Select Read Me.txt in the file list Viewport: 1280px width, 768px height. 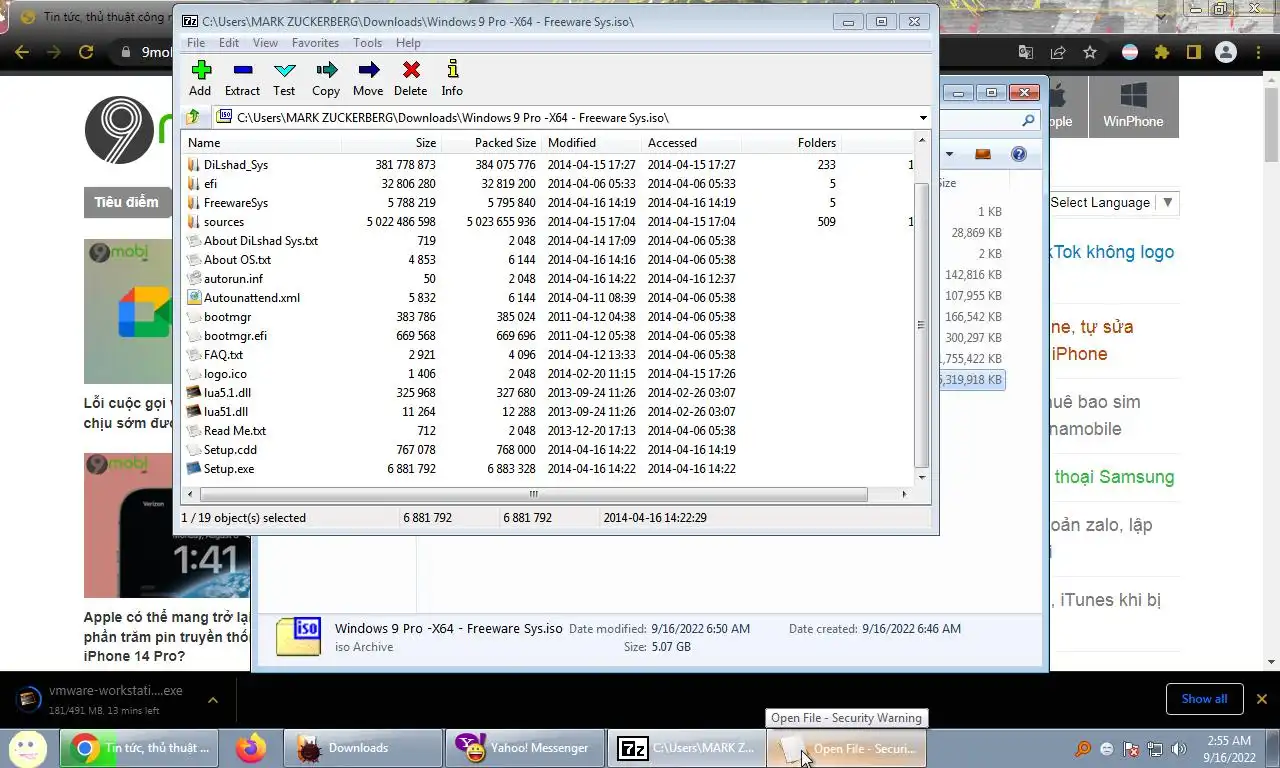549,431
